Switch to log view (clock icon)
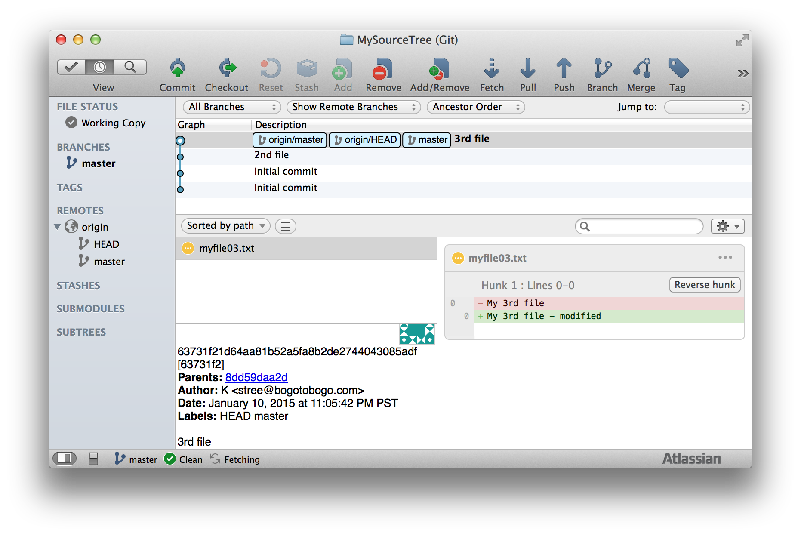 click(x=100, y=67)
